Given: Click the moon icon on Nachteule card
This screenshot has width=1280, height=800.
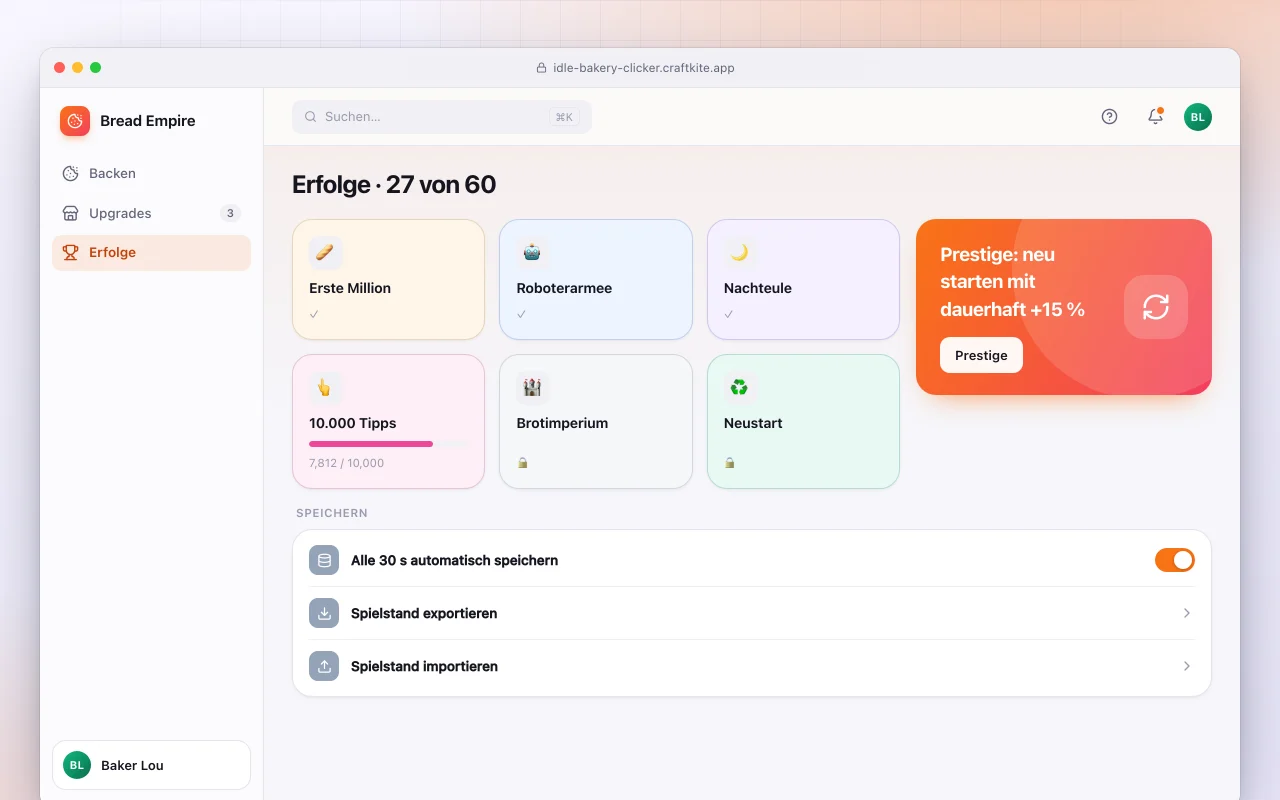Looking at the screenshot, I should click(740, 253).
